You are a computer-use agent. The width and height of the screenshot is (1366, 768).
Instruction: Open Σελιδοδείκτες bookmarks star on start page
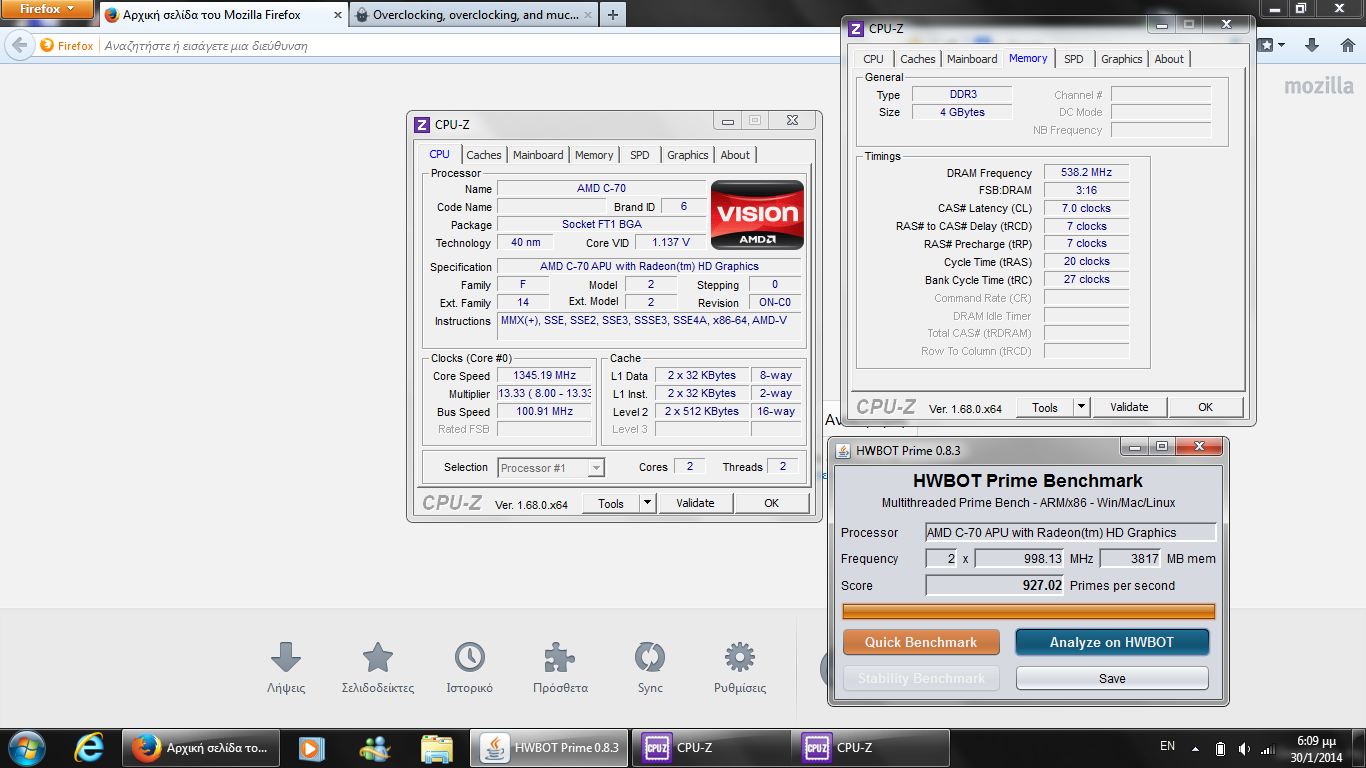[x=377, y=657]
